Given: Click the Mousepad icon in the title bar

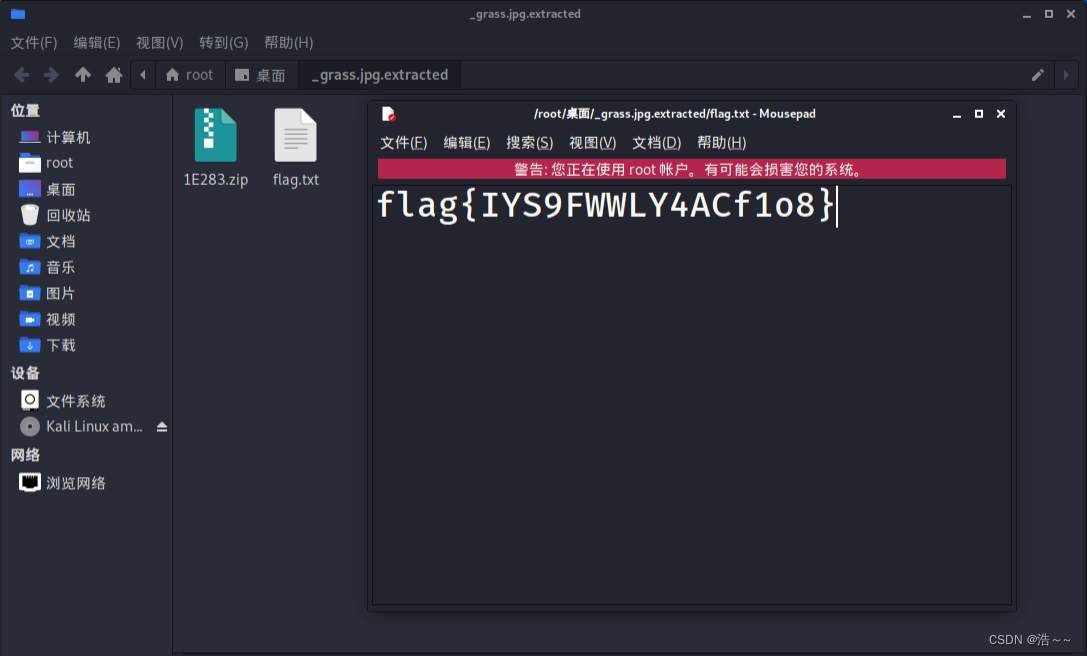Looking at the screenshot, I should tap(390, 113).
